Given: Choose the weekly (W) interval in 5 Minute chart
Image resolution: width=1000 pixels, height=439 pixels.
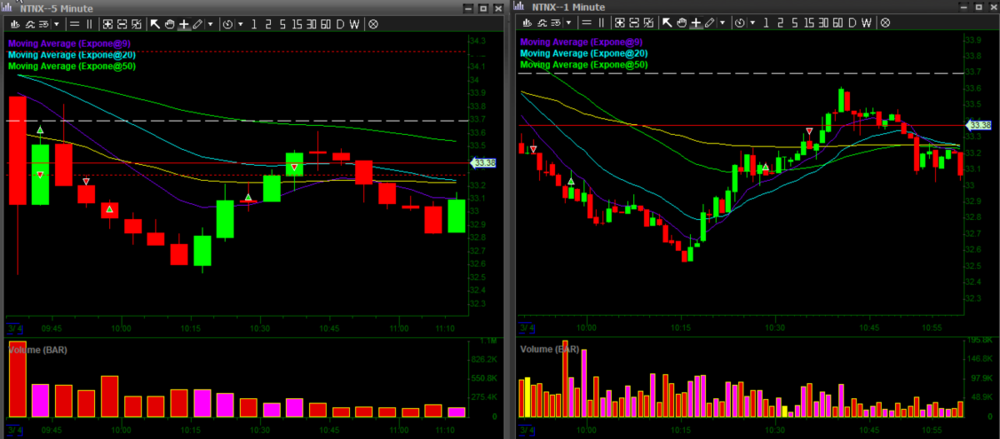Looking at the screenshot, I should [354, 23].
